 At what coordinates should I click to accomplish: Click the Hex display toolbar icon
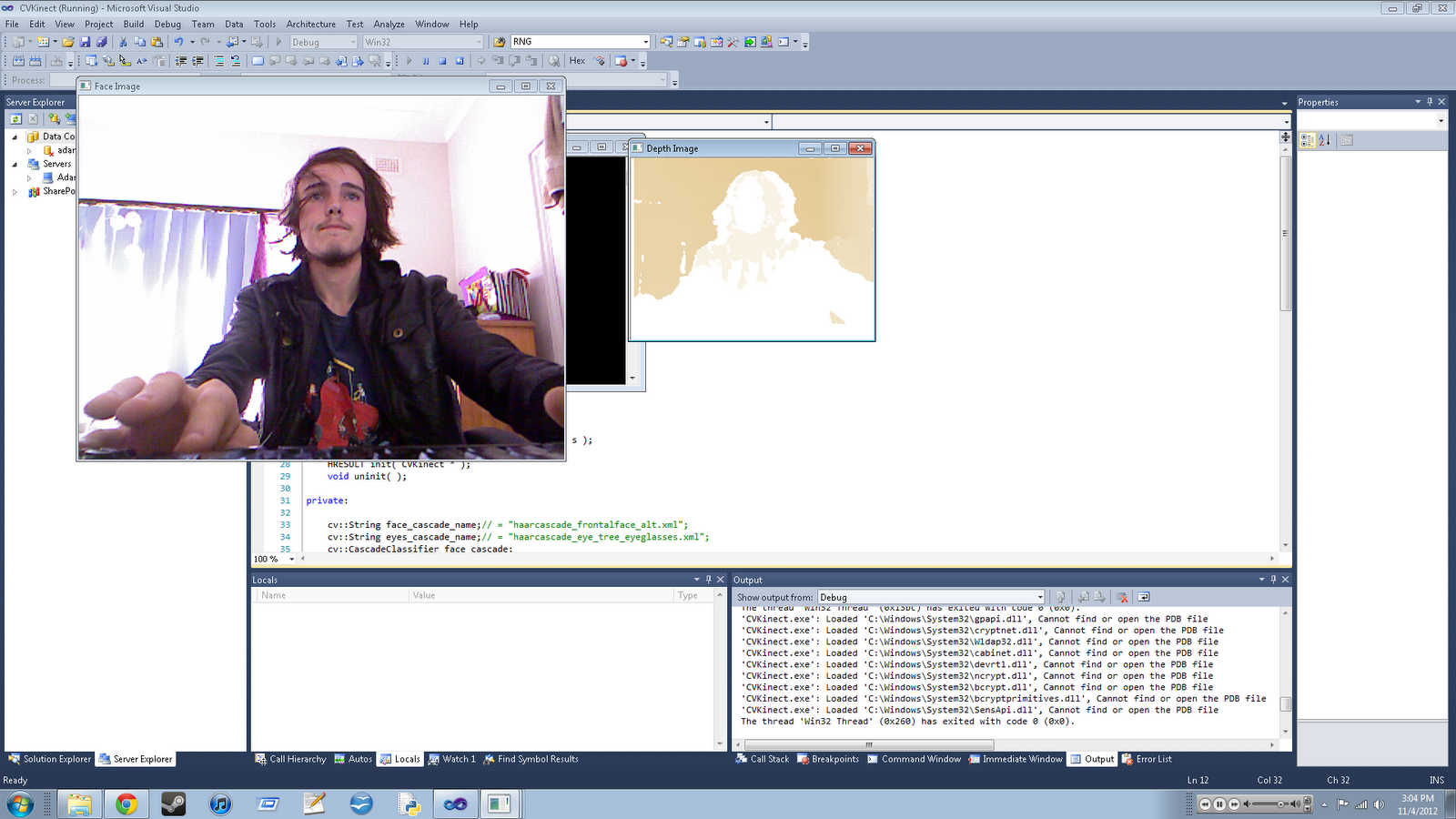tap(577, 60)
